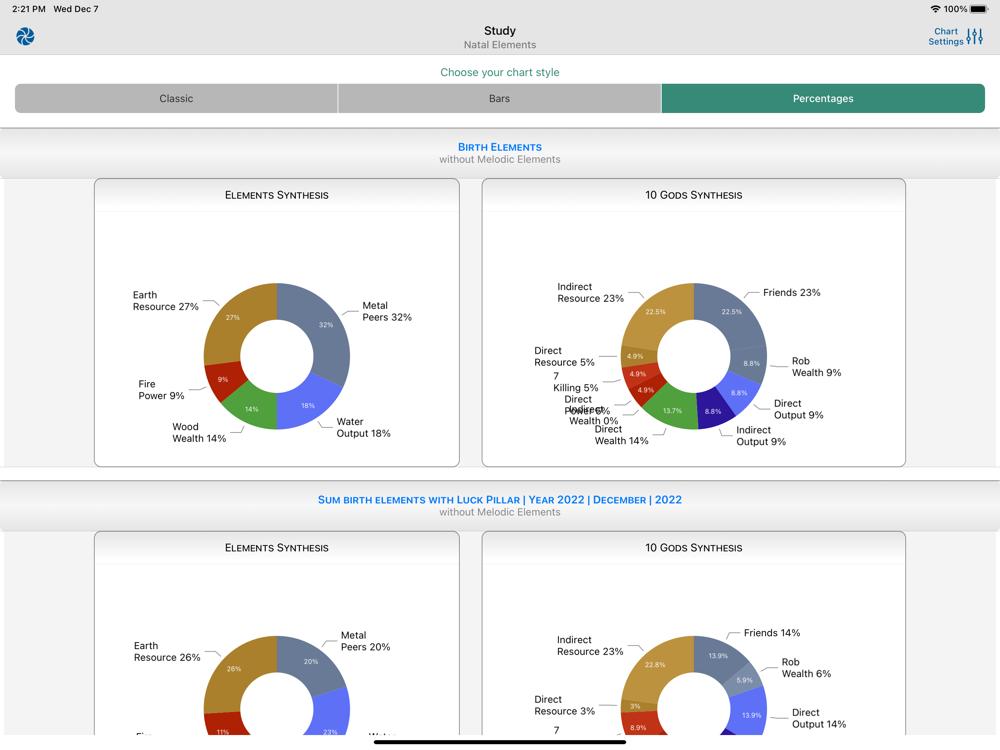Tap the 'Direct Resource 3%' label

[564, 705]
